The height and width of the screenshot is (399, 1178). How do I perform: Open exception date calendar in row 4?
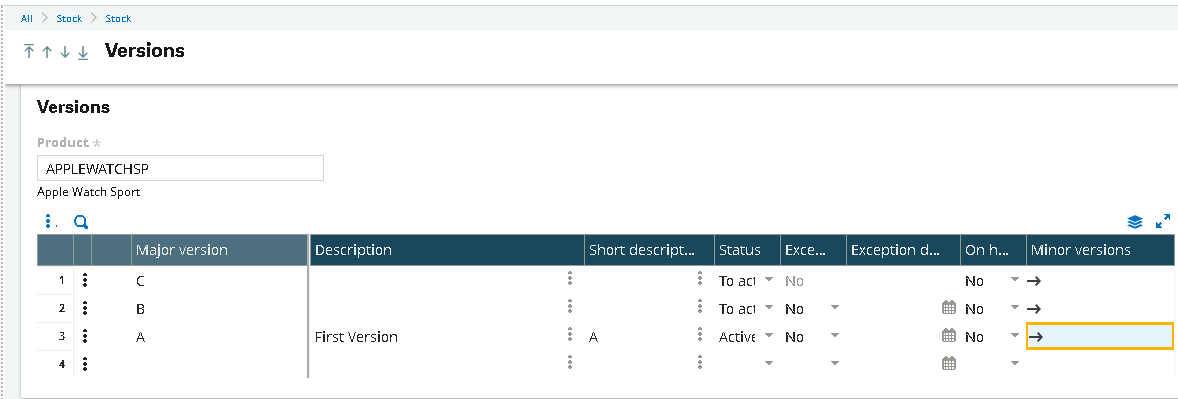[x=949, y=364]
